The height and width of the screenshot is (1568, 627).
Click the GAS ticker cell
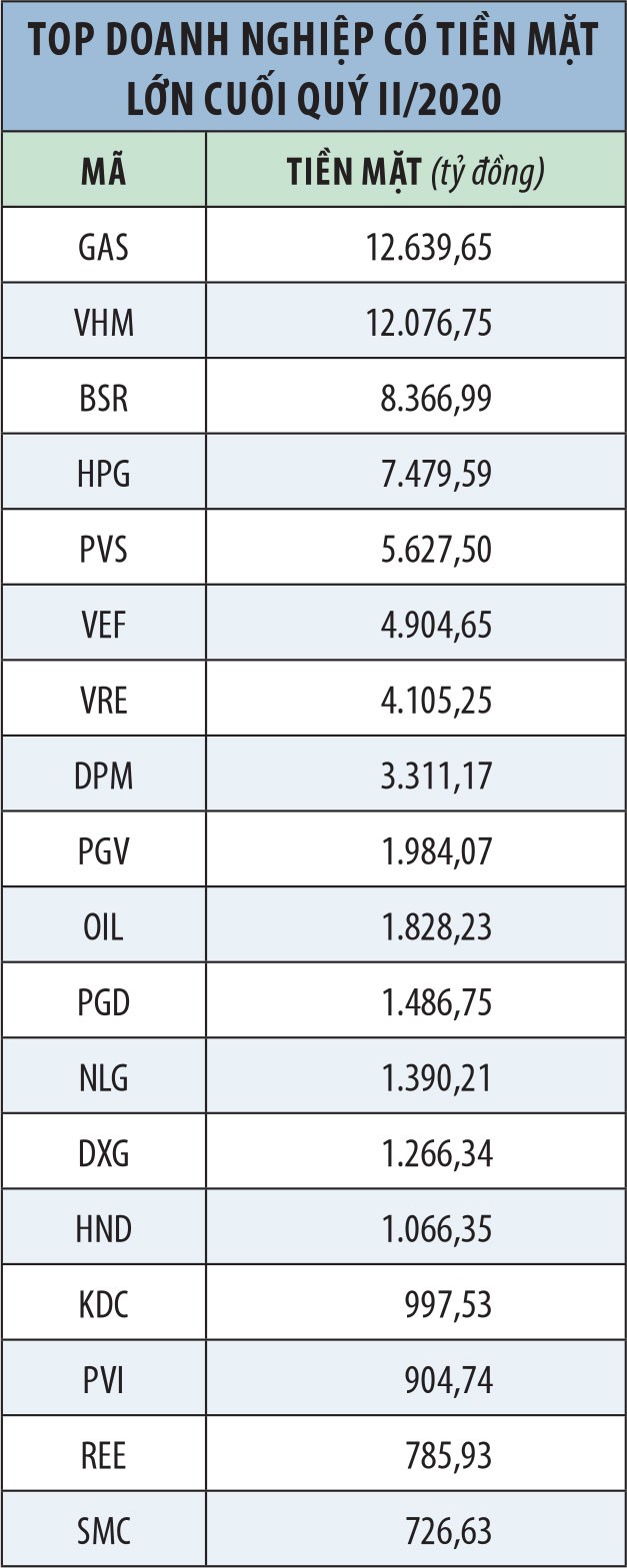point(104,247)
